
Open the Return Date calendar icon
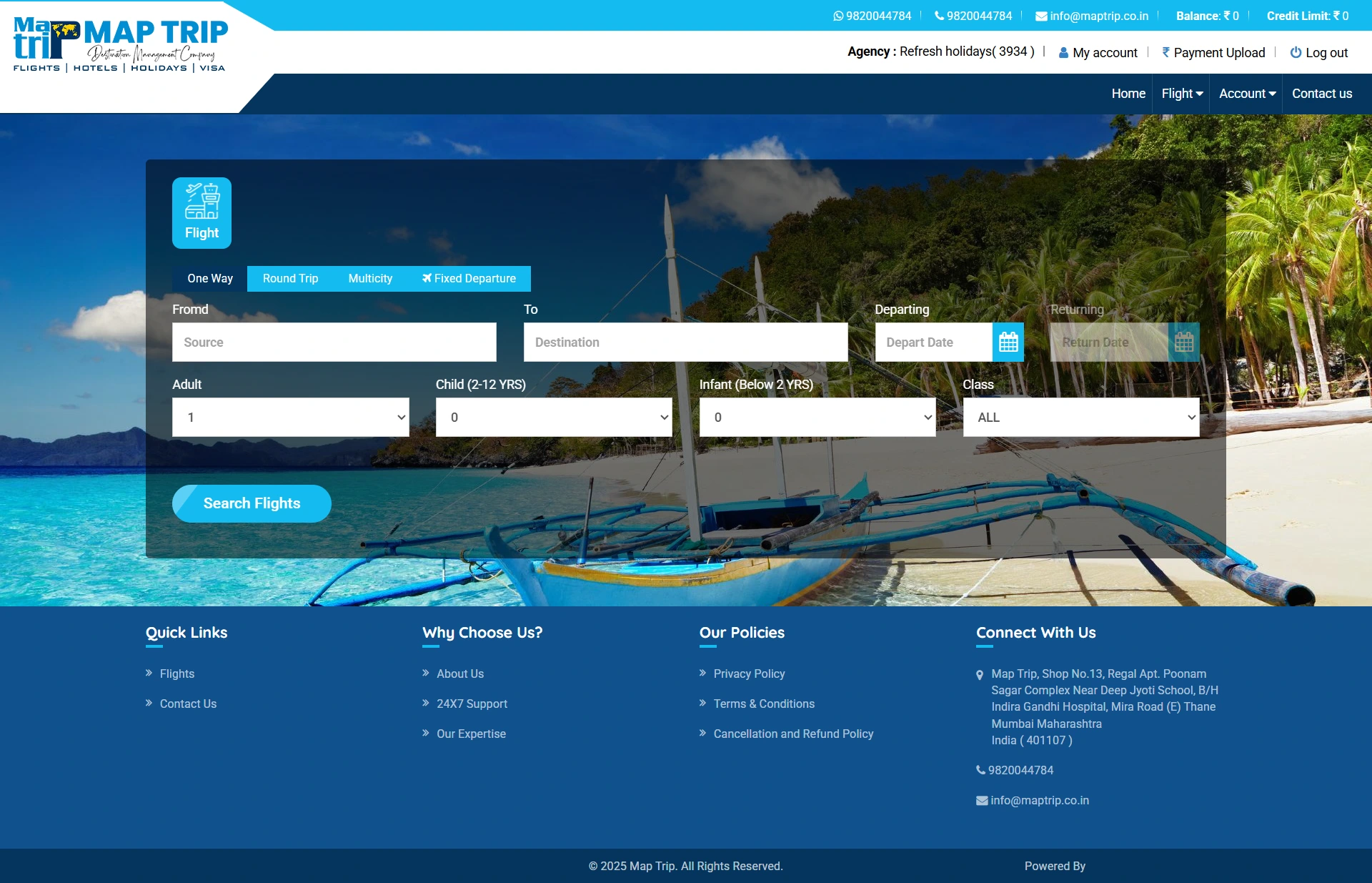tap(1183, 342)
